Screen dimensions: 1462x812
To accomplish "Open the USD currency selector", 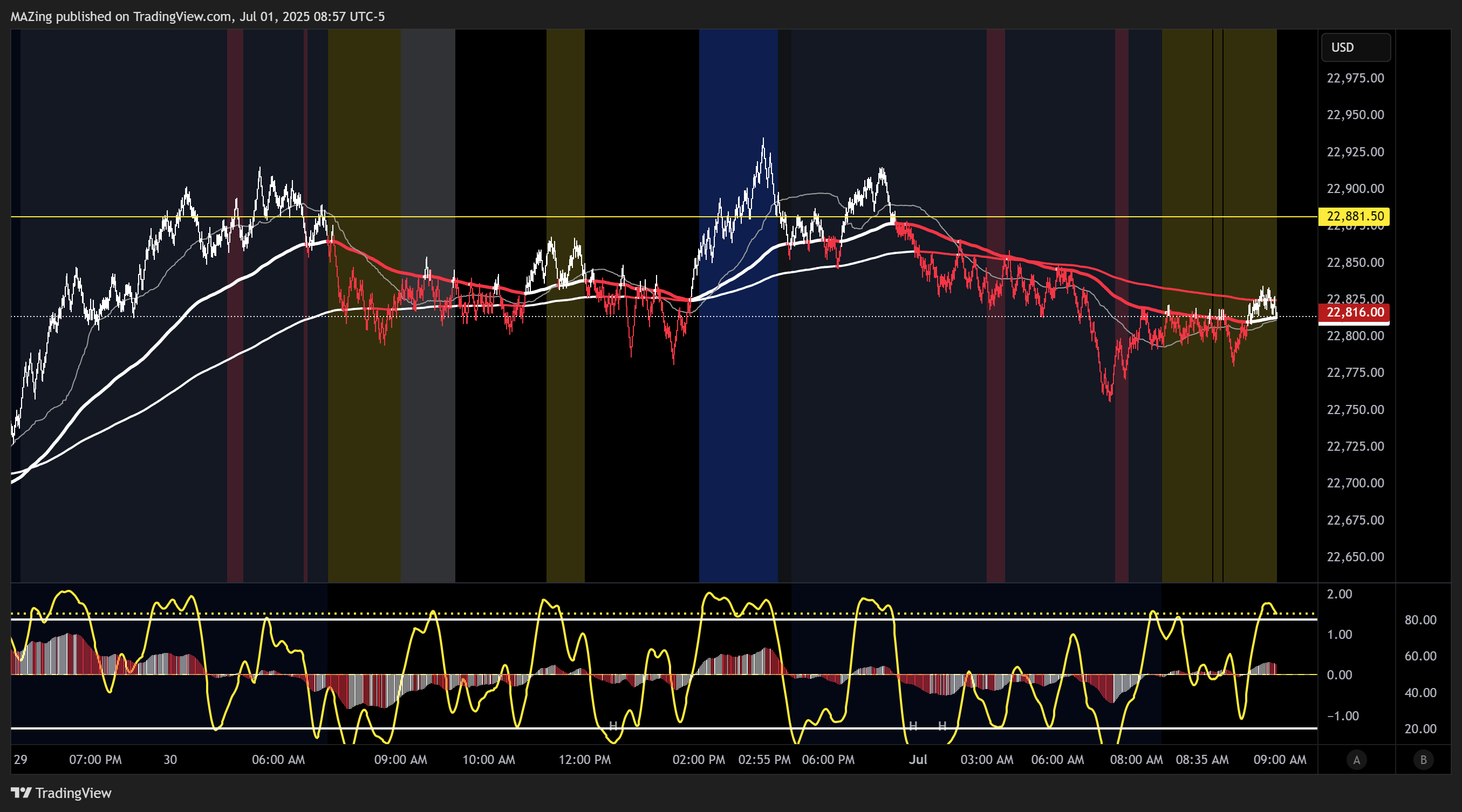I will 1356,47.
